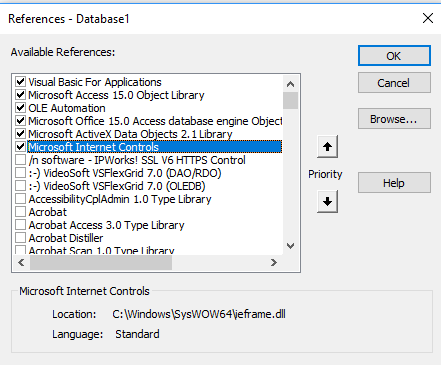
Task: Click the 'Standard' language value
Action: (137, 334)
